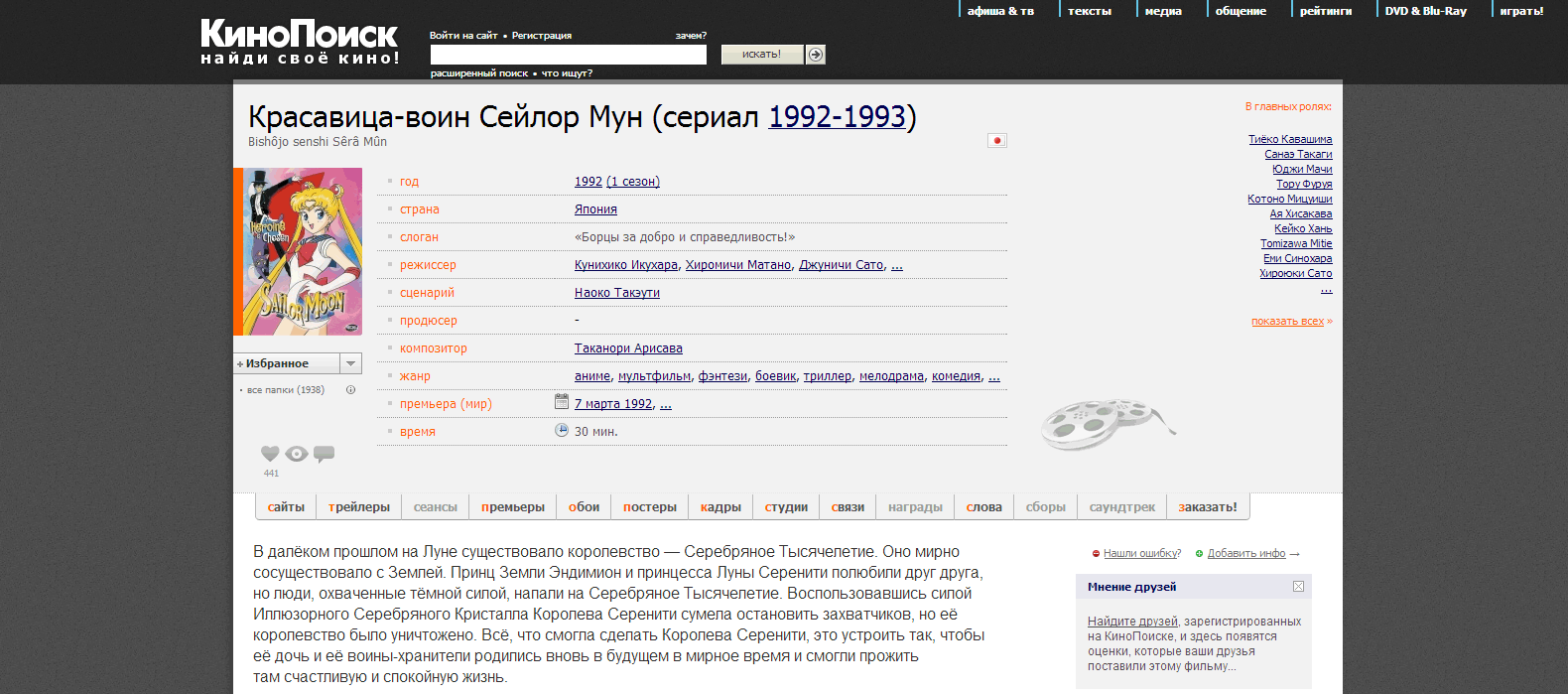Toggle the eye watched icon
This screenshot has width=1568, height=694.
click(297, 454)
